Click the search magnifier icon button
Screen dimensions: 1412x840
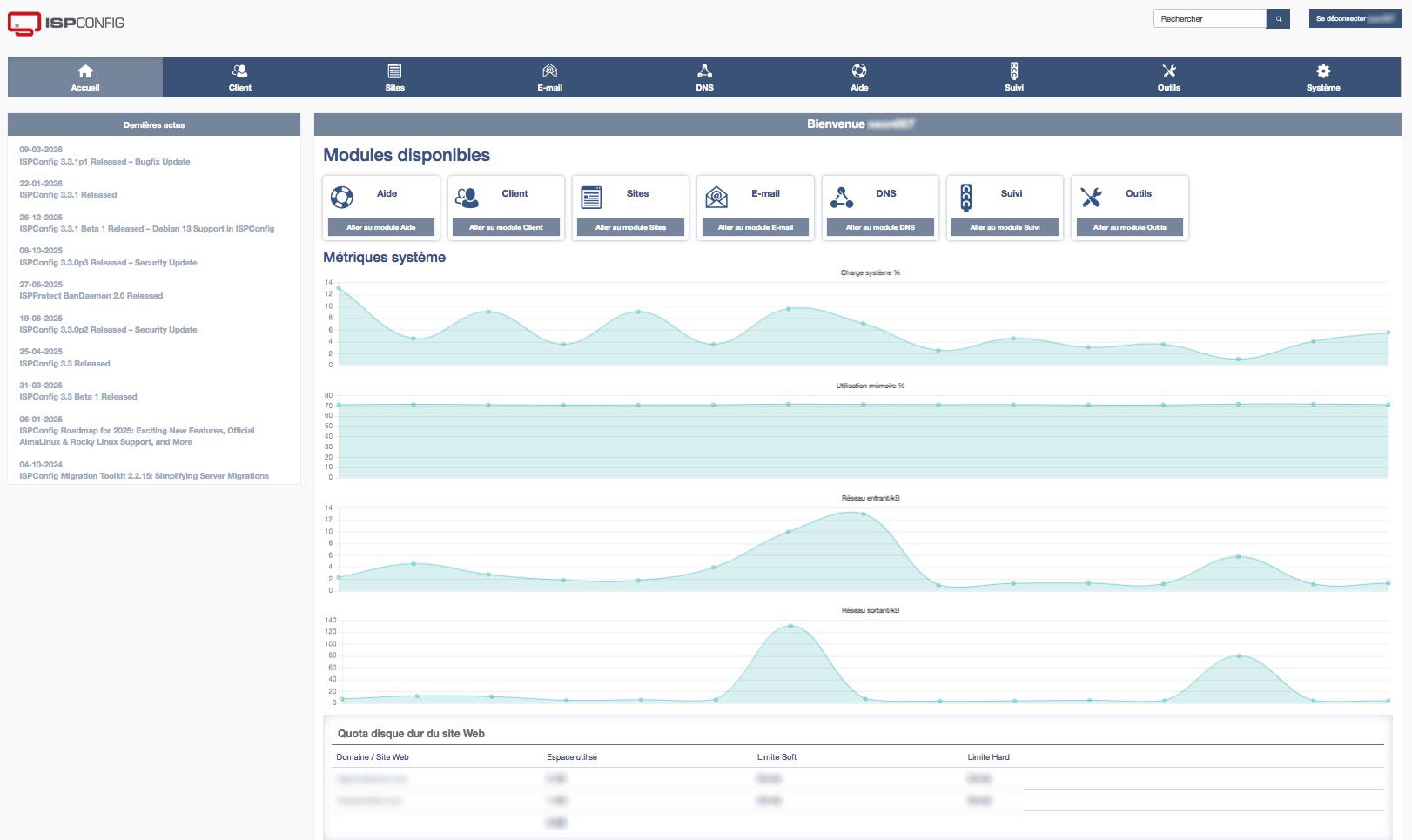[1278, 18]
